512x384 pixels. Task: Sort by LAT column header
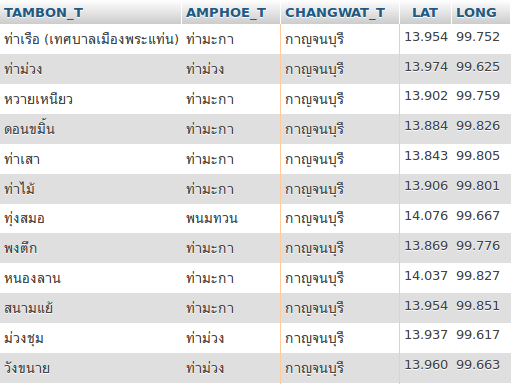click(425, 13)
